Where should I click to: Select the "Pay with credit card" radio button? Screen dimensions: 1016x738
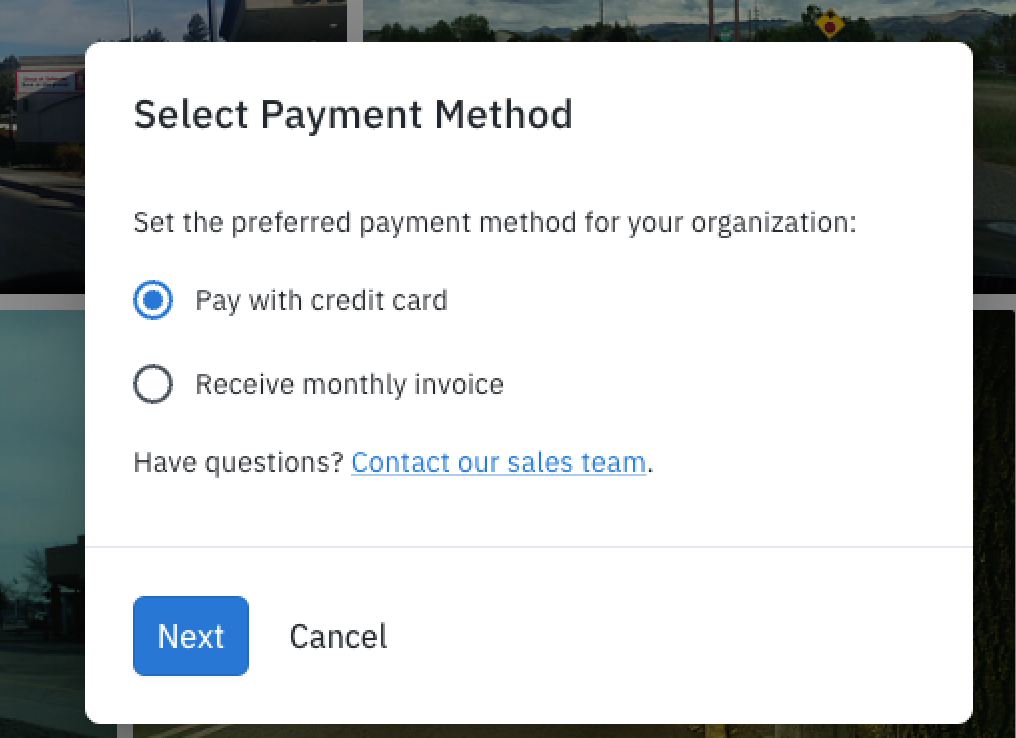coord(153,300)
